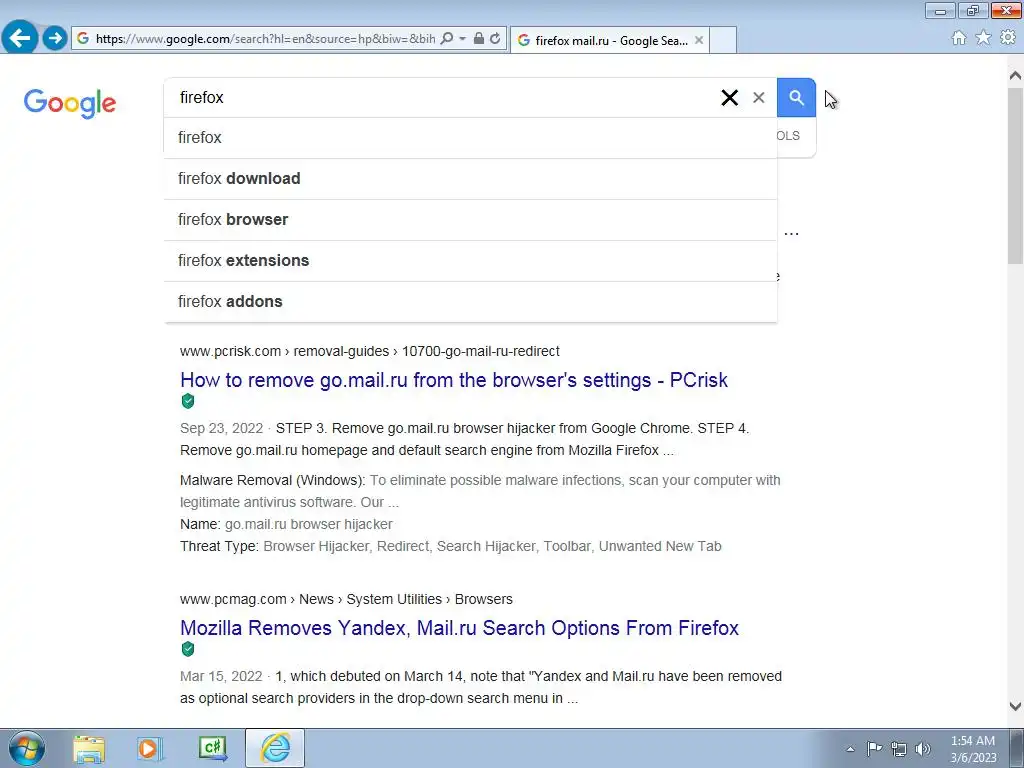Select the 'firefox addons' suggestion
Viewport: 1024px width, 768px height.
click(x=470, y=302)
